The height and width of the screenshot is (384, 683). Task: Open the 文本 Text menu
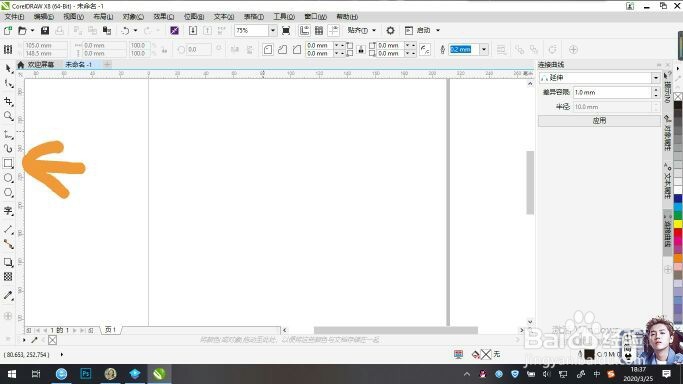click(223, 17)
